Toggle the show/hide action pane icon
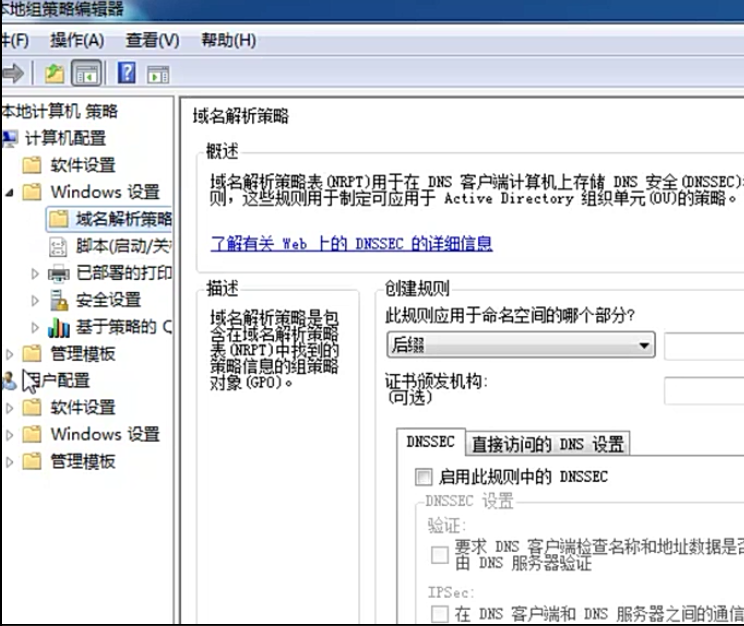Viewport: 744px width, 626px height. [x=158, y=75]
